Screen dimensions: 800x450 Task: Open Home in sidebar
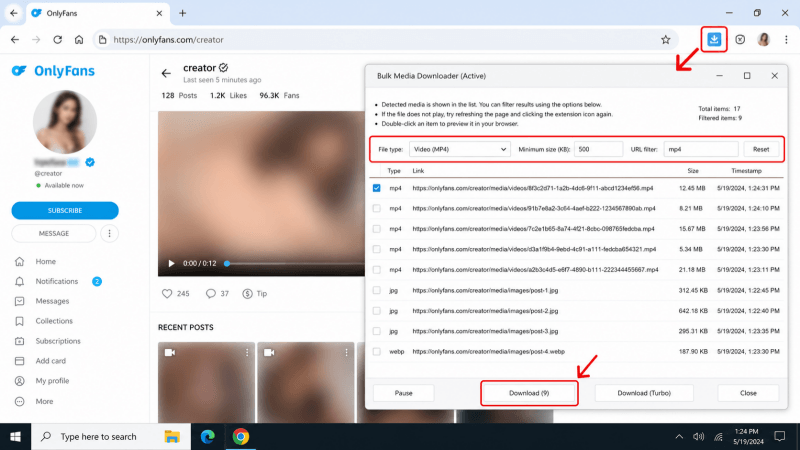coord(45,261)
